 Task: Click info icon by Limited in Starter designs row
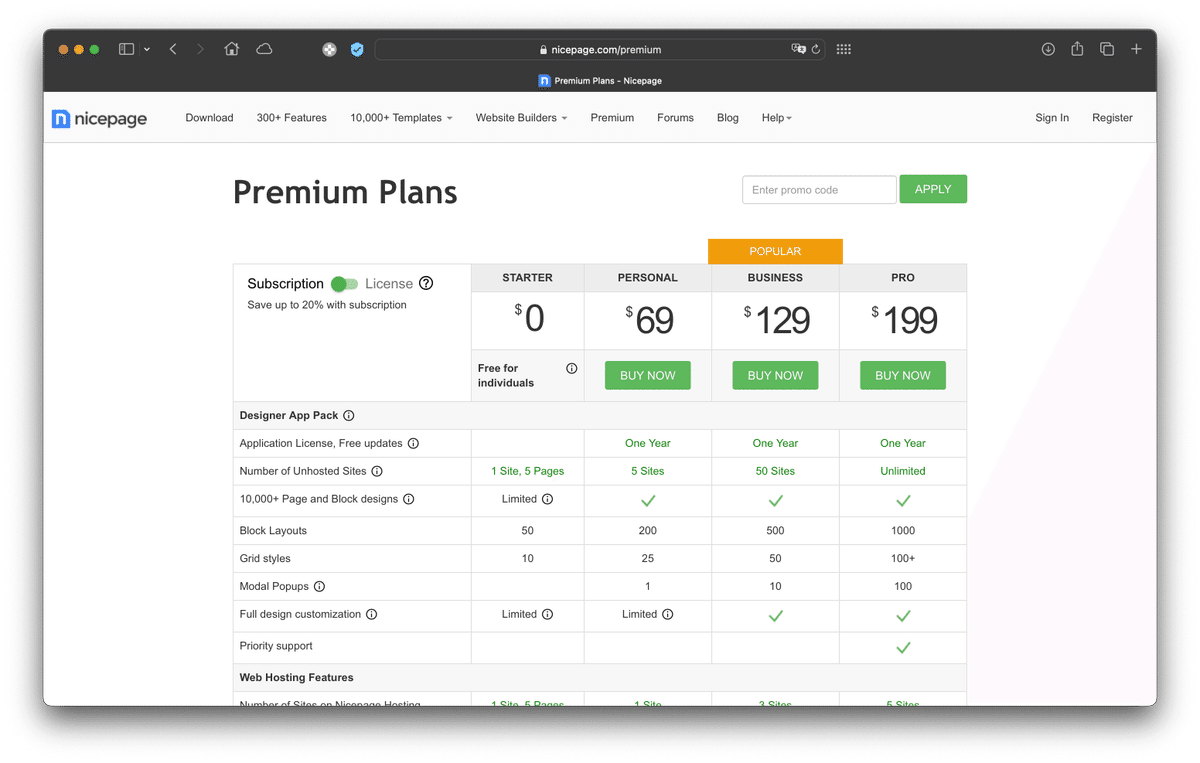coord(547,499)
